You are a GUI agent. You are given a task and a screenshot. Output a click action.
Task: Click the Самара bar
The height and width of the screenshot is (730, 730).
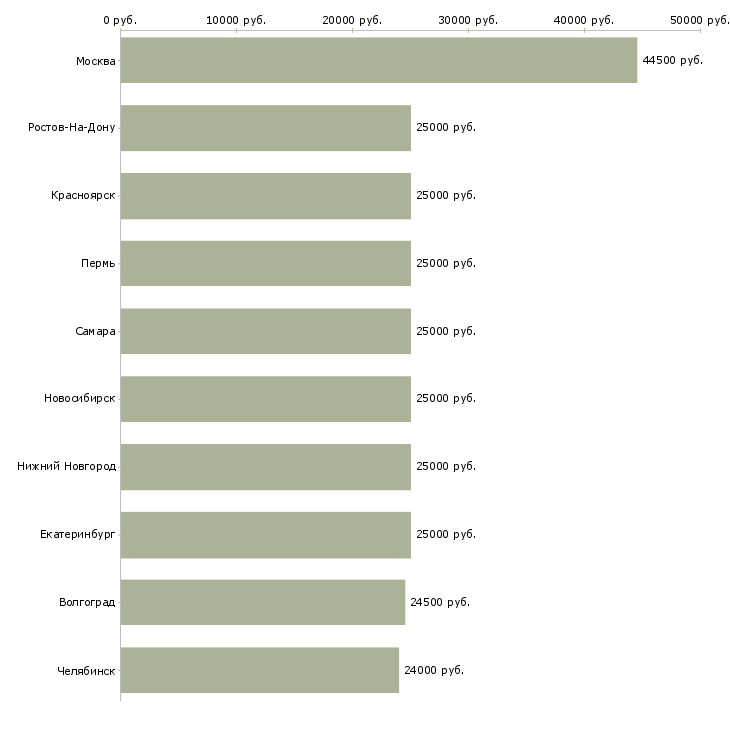[x=265, y=331]
